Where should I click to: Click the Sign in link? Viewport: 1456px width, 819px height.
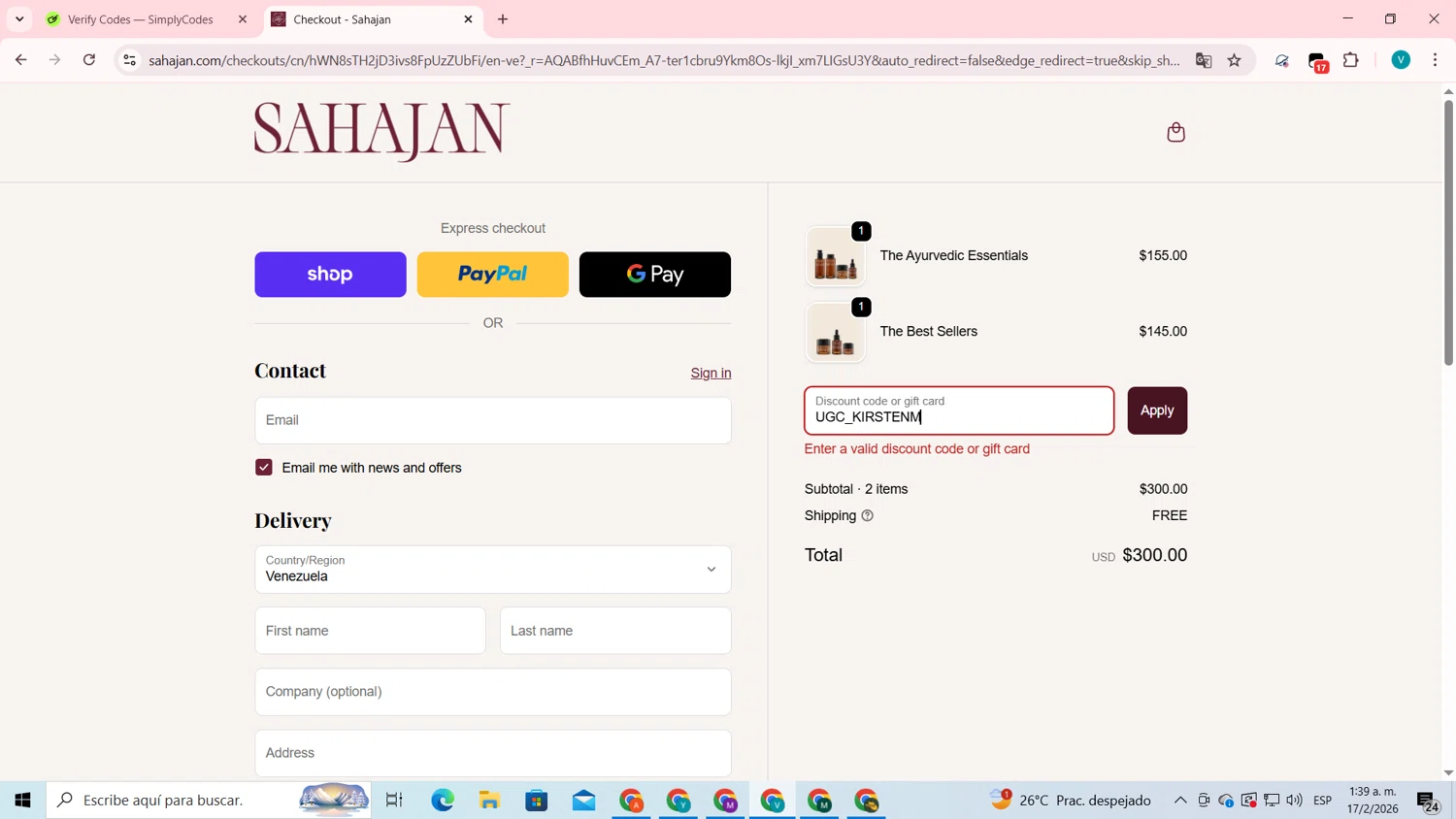coord(711,374)
